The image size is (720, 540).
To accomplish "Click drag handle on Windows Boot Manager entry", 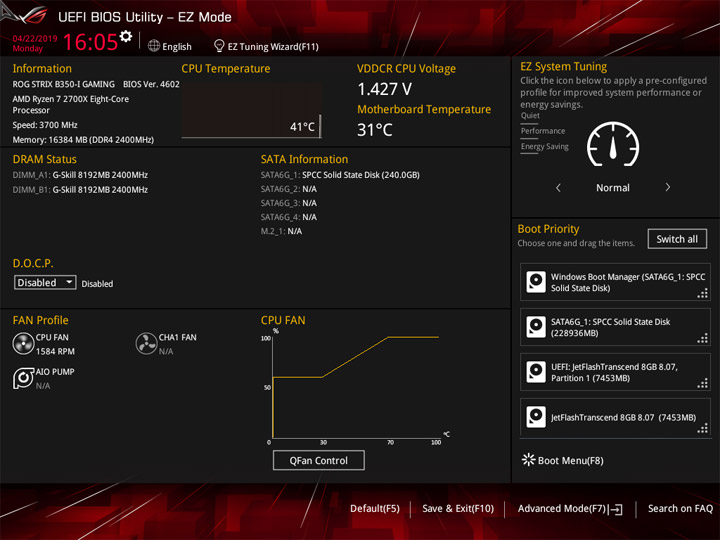I will [x=703, y=293].
